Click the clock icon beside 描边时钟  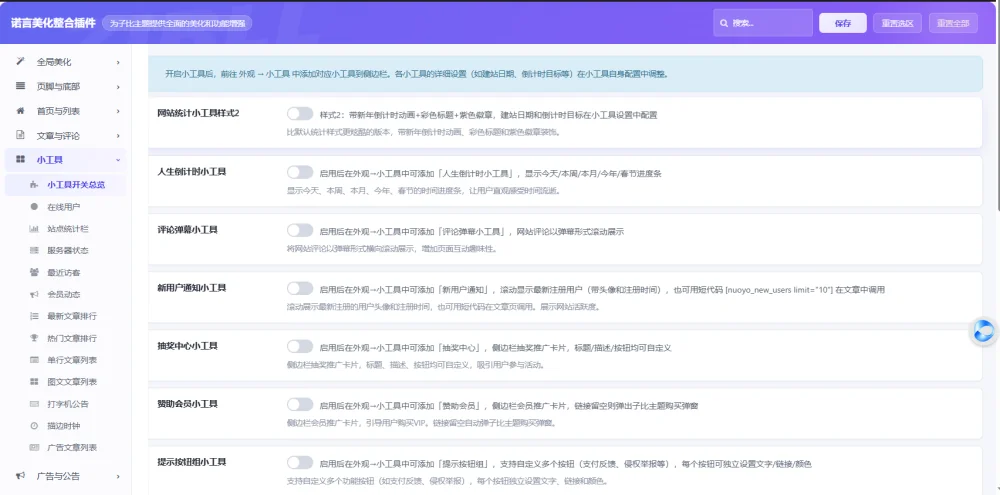pyautogui.click(x=34, y=425)
